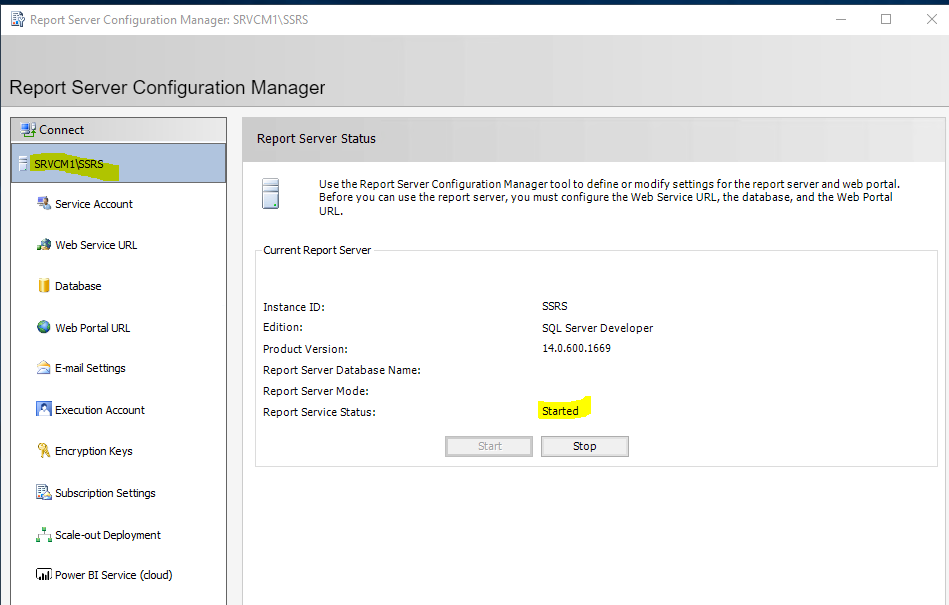The image size is (949, 605).
Task: Click the Web Service URL icon
Action: [x=44, y=244]
